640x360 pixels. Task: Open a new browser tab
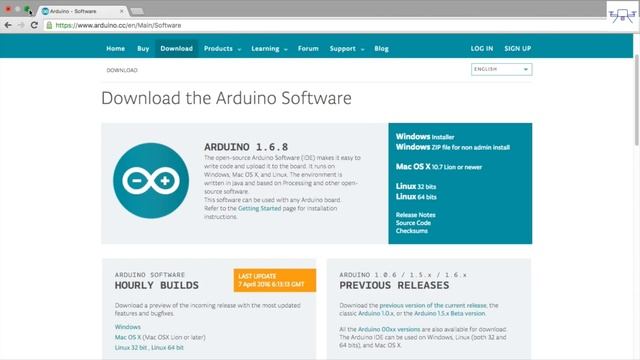(x=137, y=11)
